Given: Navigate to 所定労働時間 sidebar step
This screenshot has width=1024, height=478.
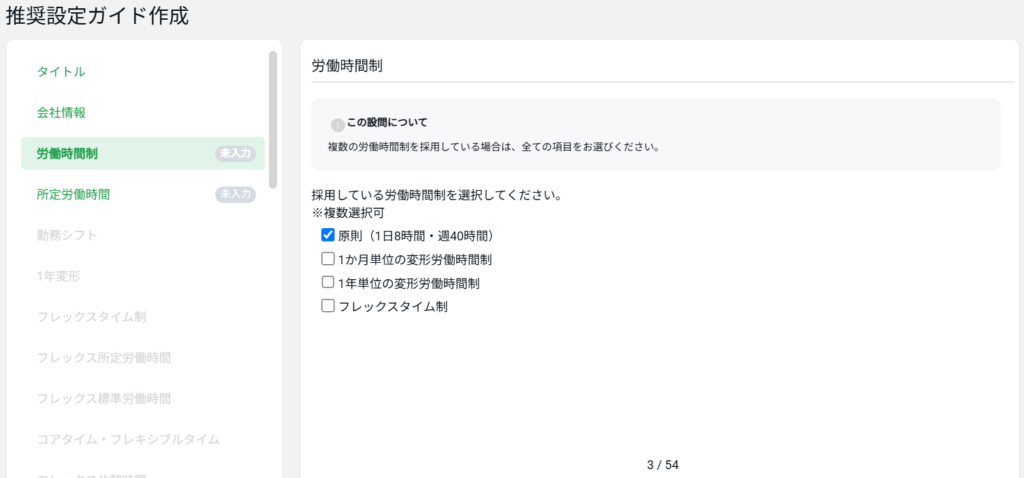Looking at the screenshot, I should 74,194.
